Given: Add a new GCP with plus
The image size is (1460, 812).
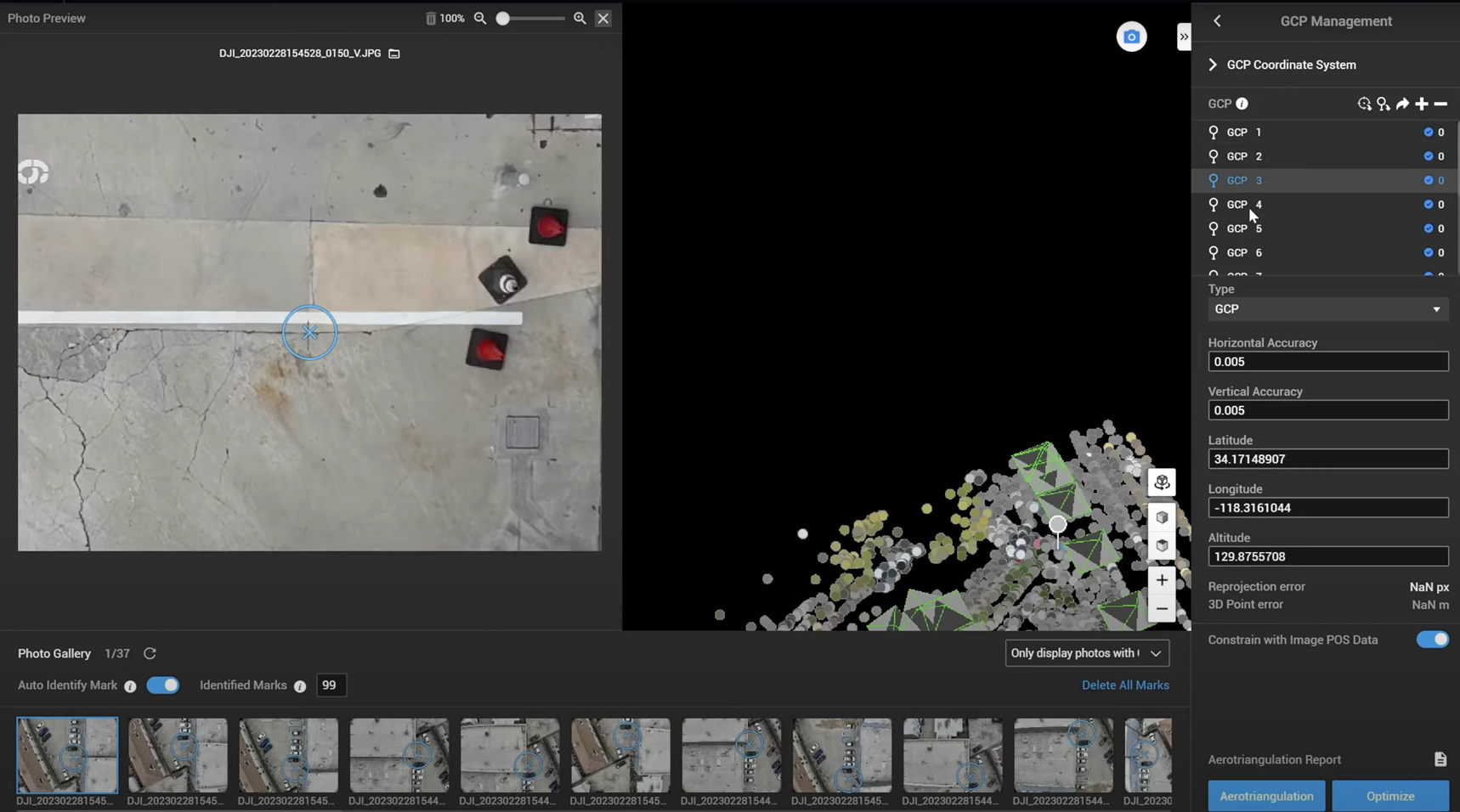Looking at the screenshot, I should 1422,104.
